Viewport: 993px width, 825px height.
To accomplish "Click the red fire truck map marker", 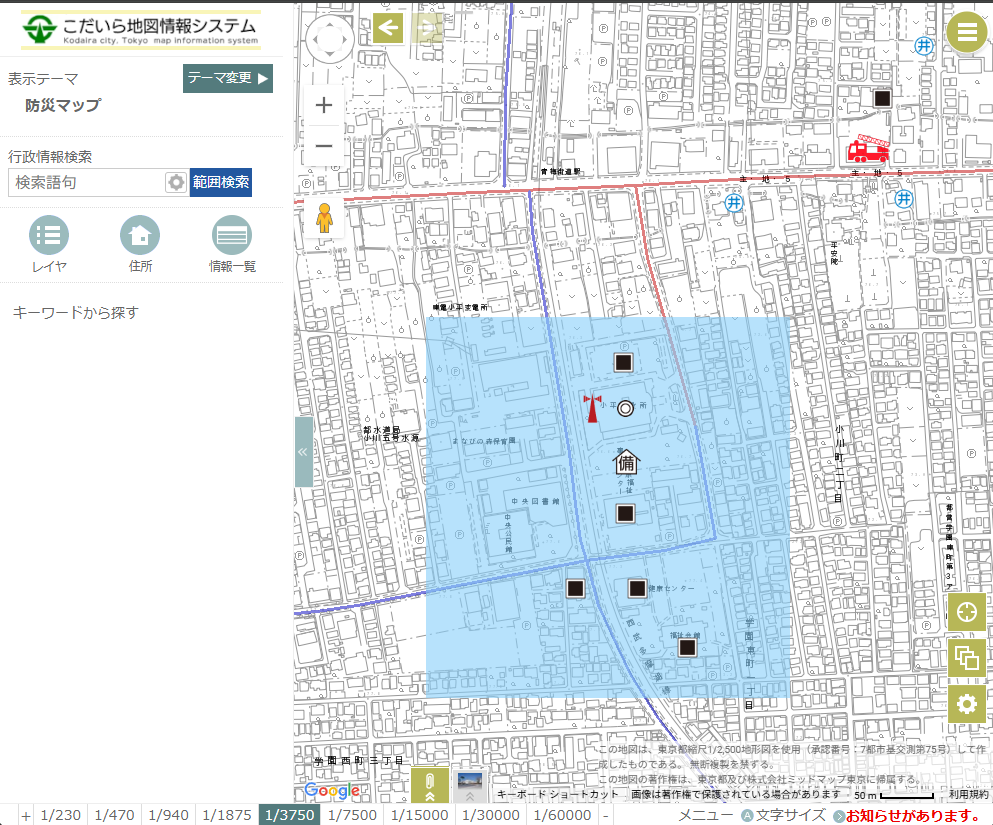I will (x=867, y=150).
